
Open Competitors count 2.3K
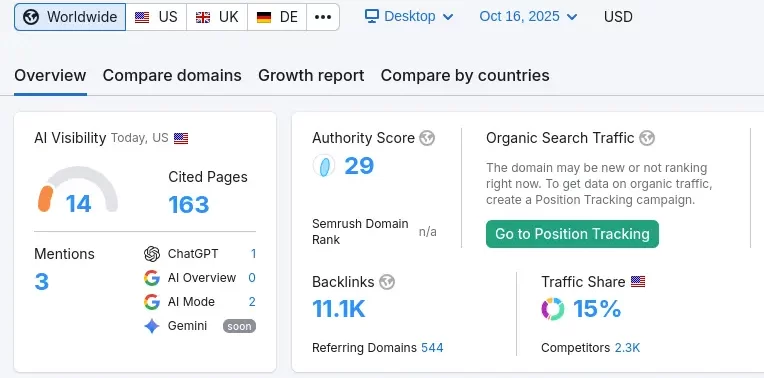click(x=627, y=348)
